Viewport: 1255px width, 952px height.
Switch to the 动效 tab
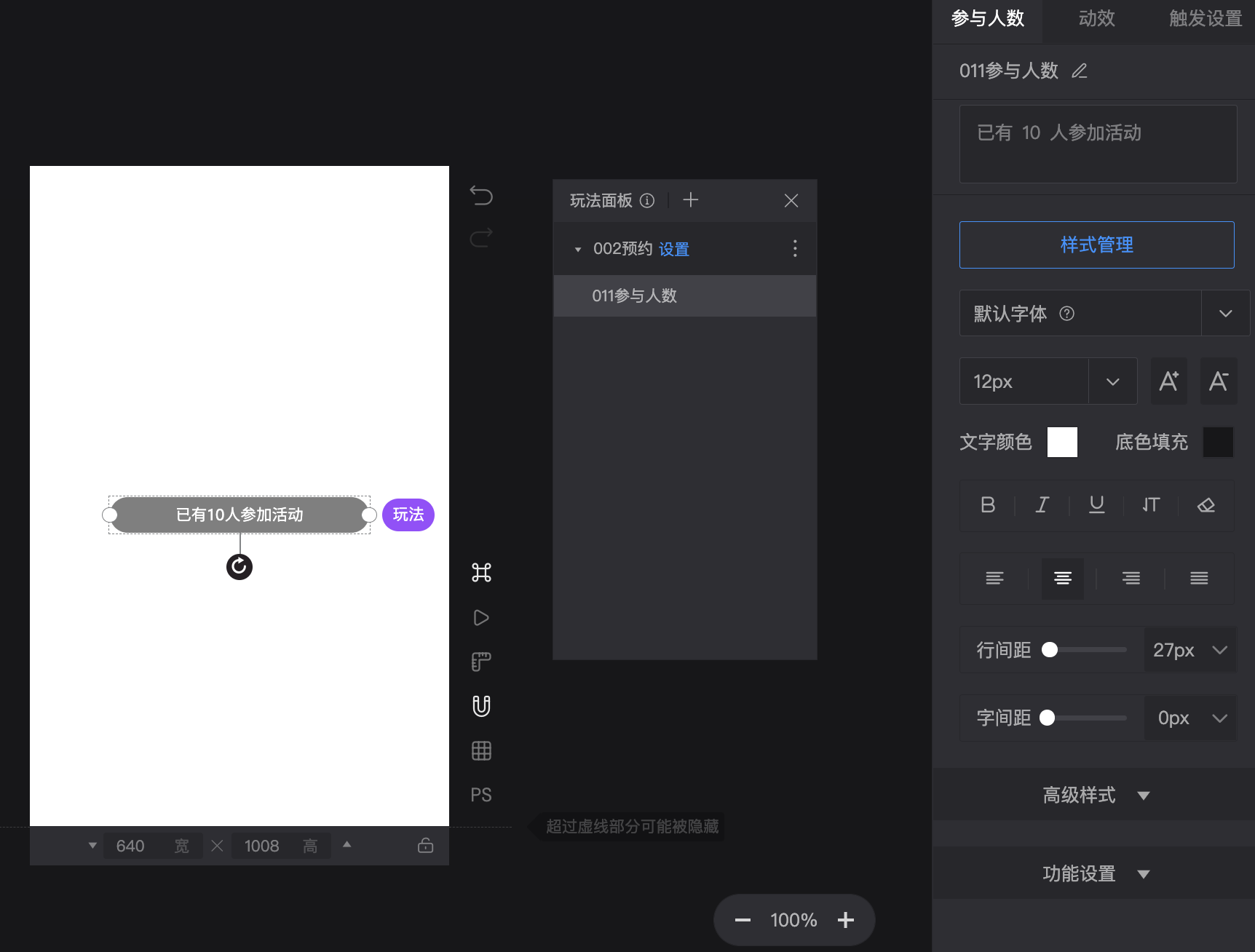1097,19
